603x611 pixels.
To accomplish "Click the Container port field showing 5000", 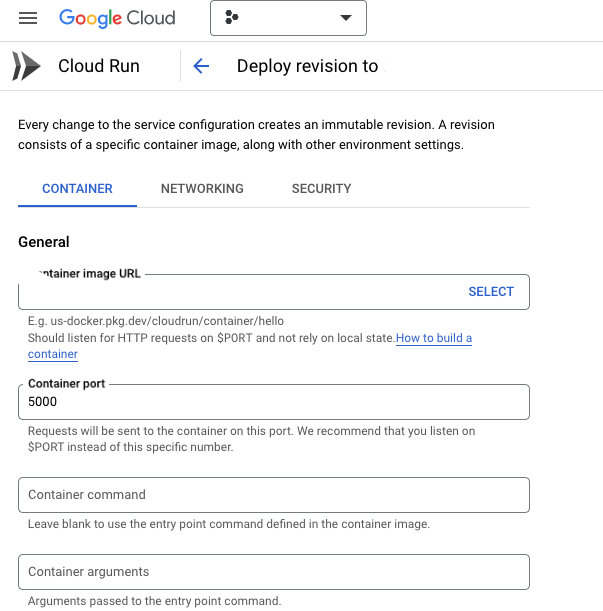I will click(274, 402).
